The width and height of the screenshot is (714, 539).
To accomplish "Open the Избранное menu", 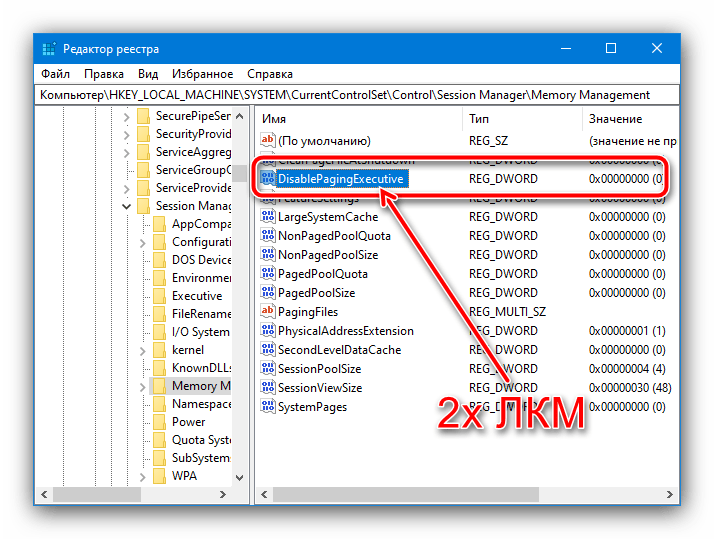I will (203, 74).
